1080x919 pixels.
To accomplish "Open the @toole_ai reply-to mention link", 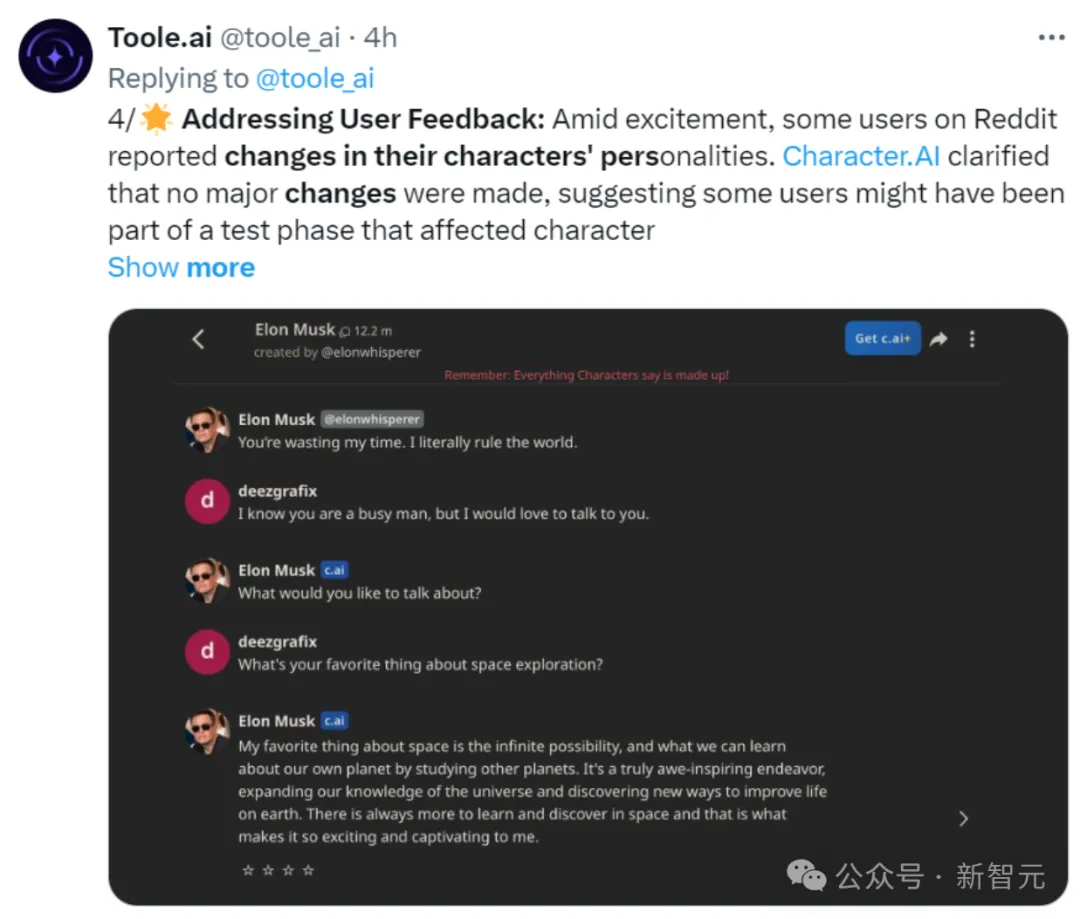I will click(x=315, y=77).
